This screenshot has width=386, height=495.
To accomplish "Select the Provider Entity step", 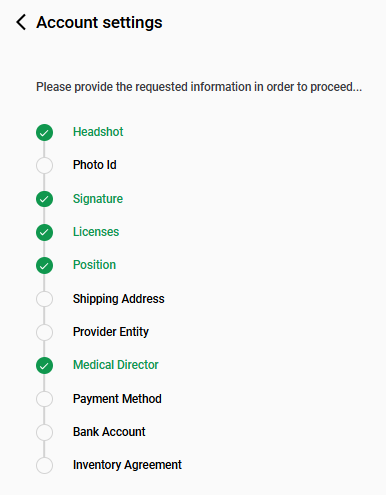I will (x=111, y=332).
